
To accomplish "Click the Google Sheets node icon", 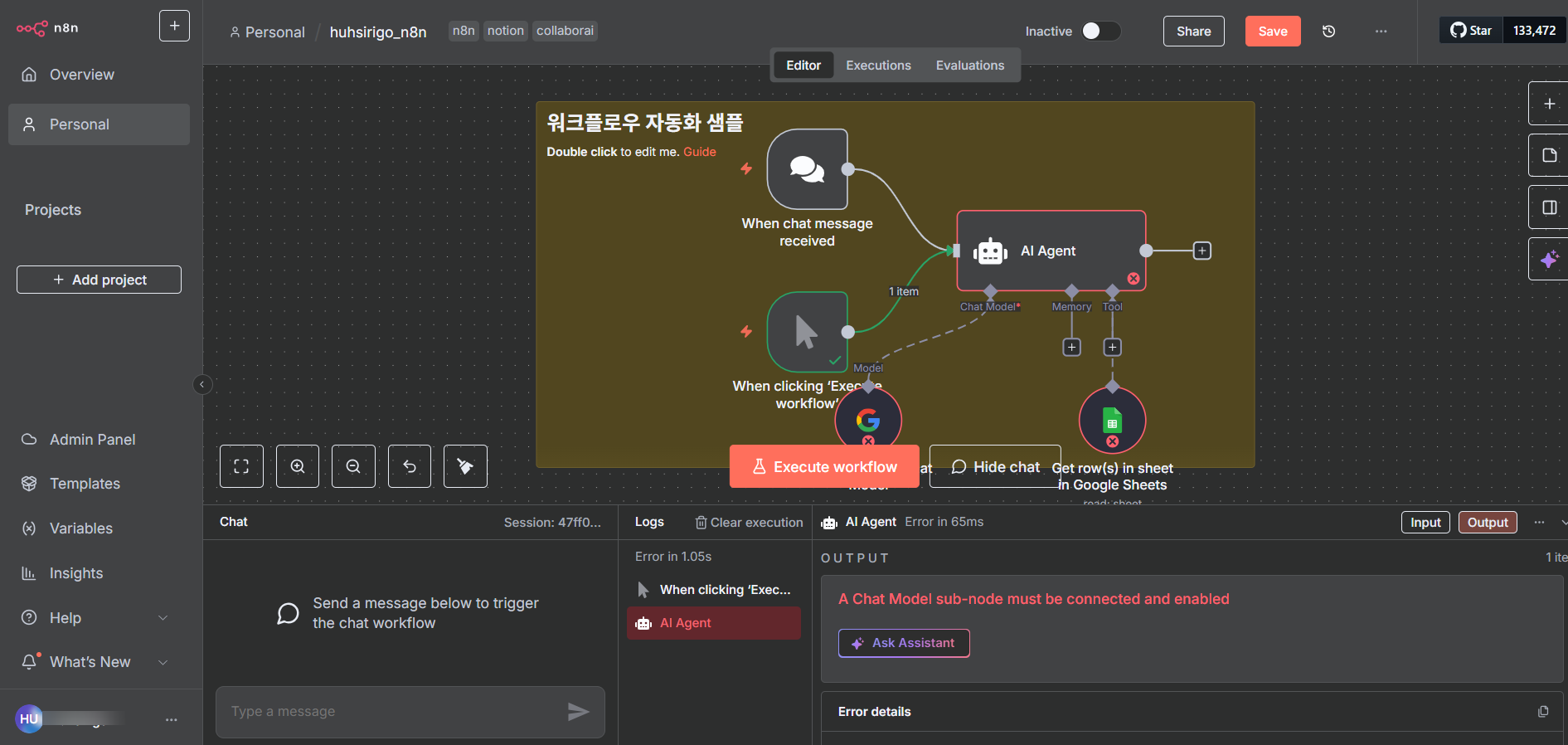I will tap(1112, 421).
